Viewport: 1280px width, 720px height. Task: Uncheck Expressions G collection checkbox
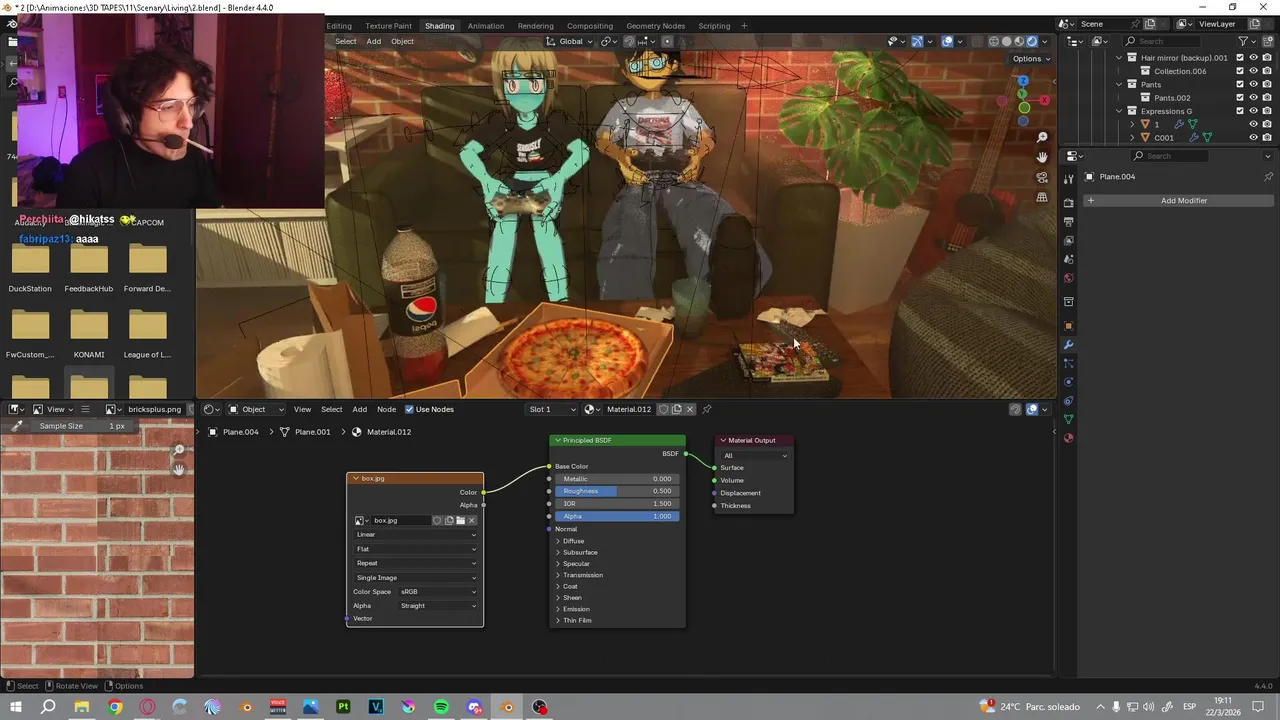pyautogui.click(x=1240, y=111)
